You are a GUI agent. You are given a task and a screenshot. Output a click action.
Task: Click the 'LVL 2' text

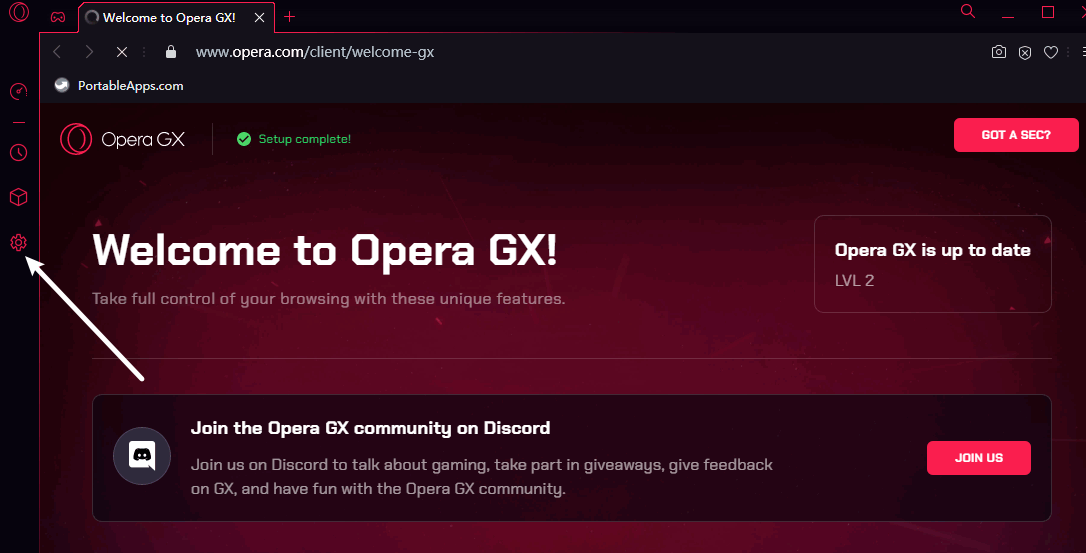(855, 281)
